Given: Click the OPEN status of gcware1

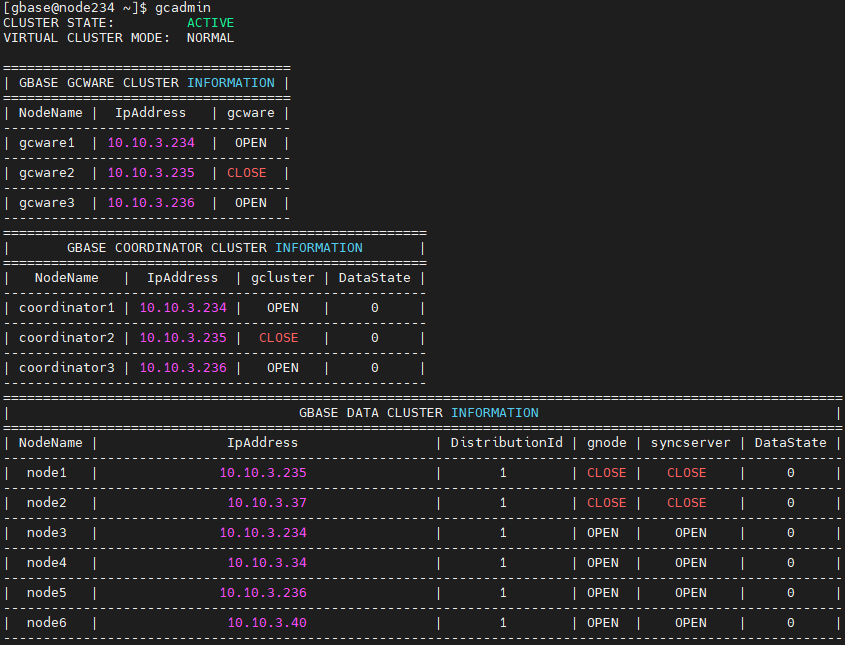Looking at the screenshot, I should (251, 143).
